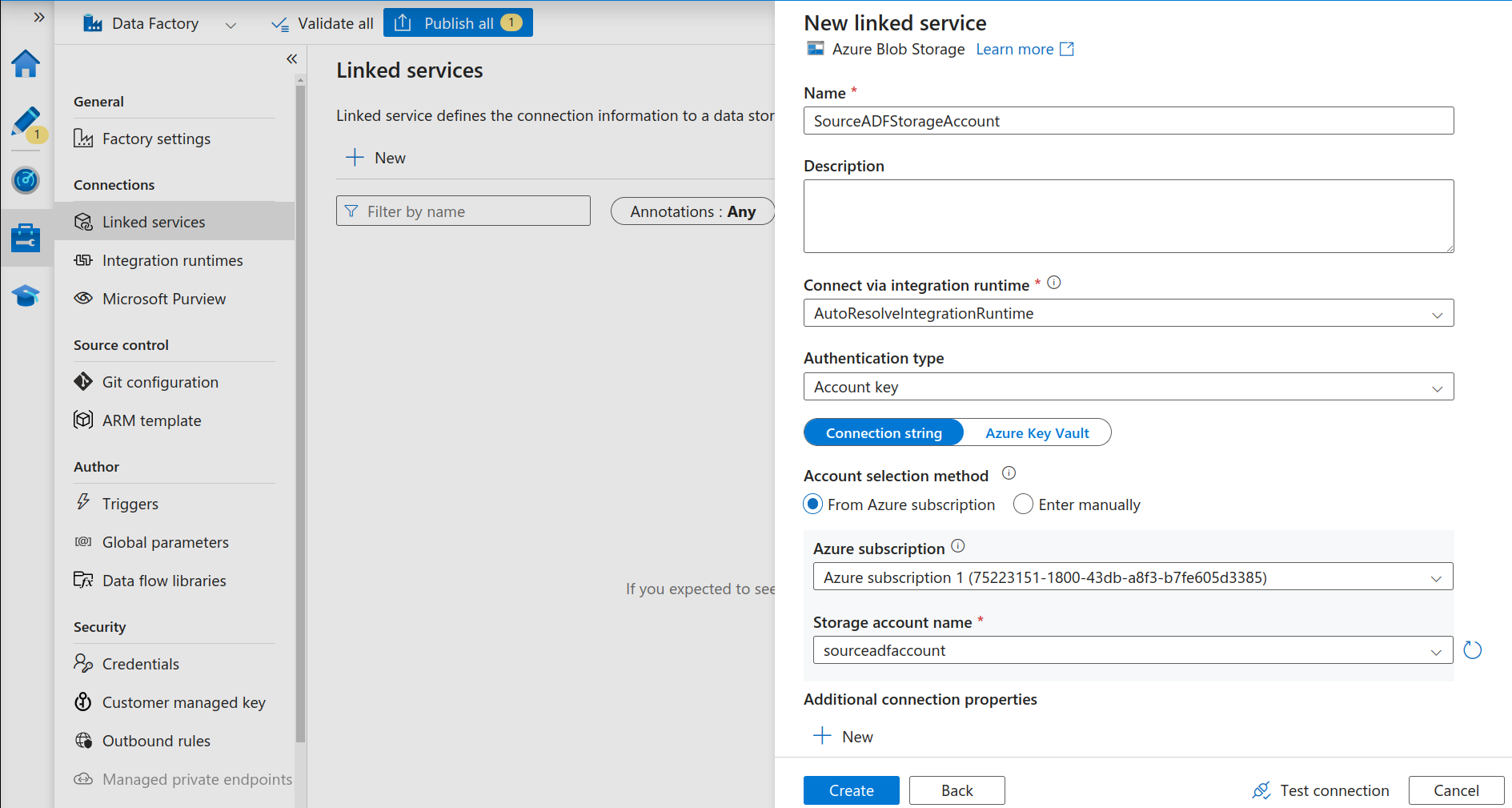Open the Author pencil icon
The width and height of the screenshot is (1512, 808).
pos(26,122)
